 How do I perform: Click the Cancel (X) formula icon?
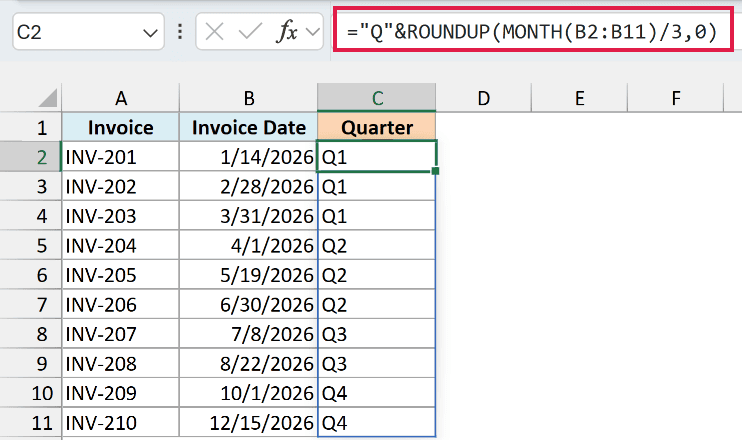click(214, 32)
